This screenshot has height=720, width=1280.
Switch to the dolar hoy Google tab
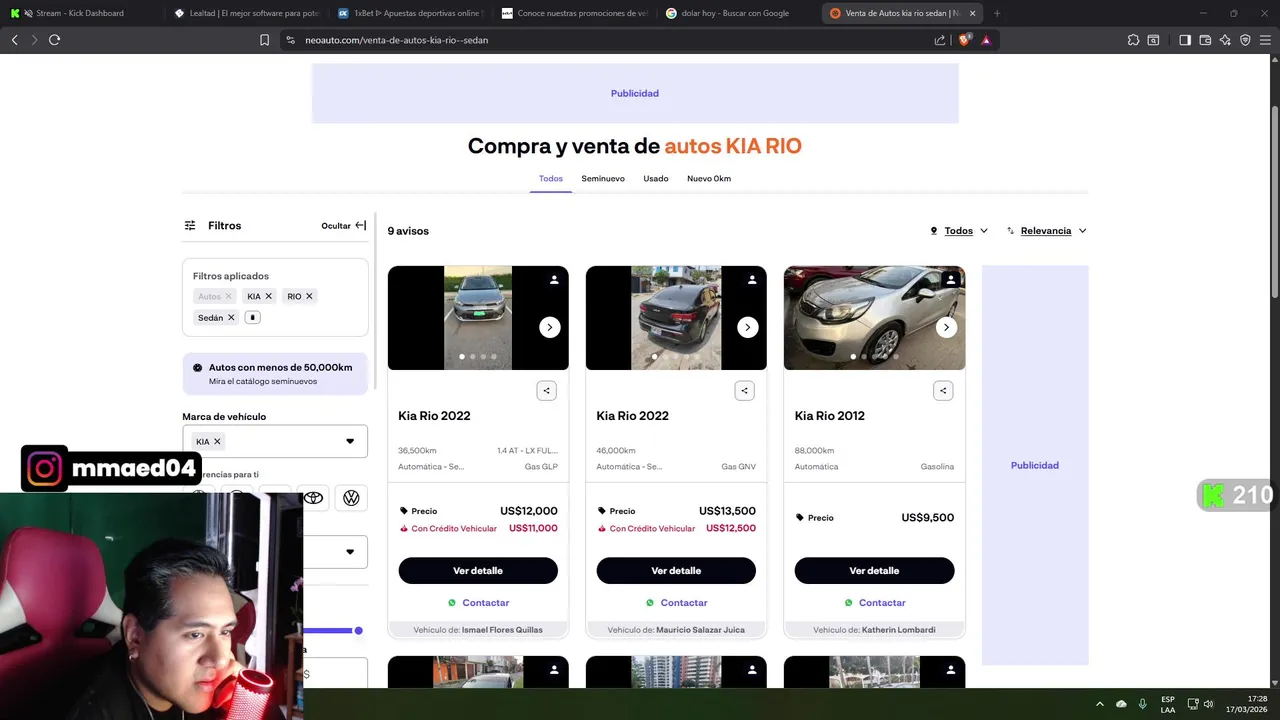click(740, 13)
